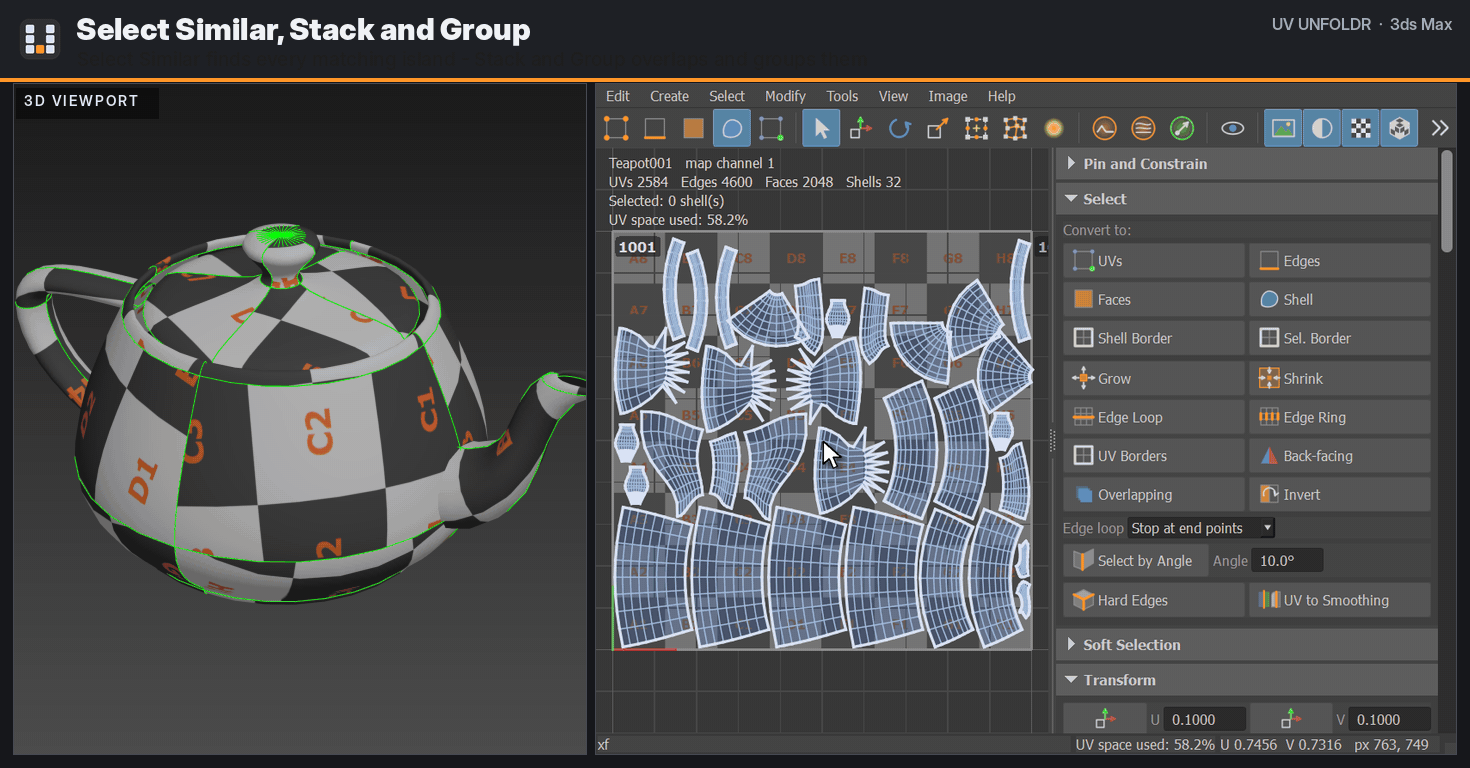Click the Edge Ring button
This screenshot has height=768, width=1470.
pyautogui.click(x=1340, y=417)
